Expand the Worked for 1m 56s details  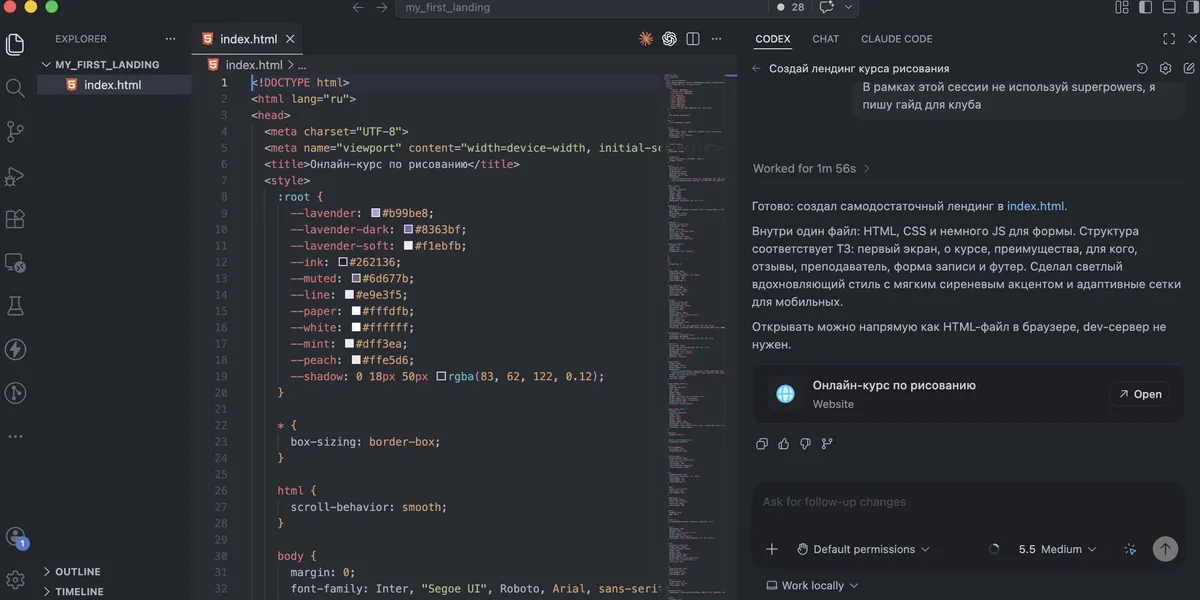pyautogui.click(x=811, y=169)
